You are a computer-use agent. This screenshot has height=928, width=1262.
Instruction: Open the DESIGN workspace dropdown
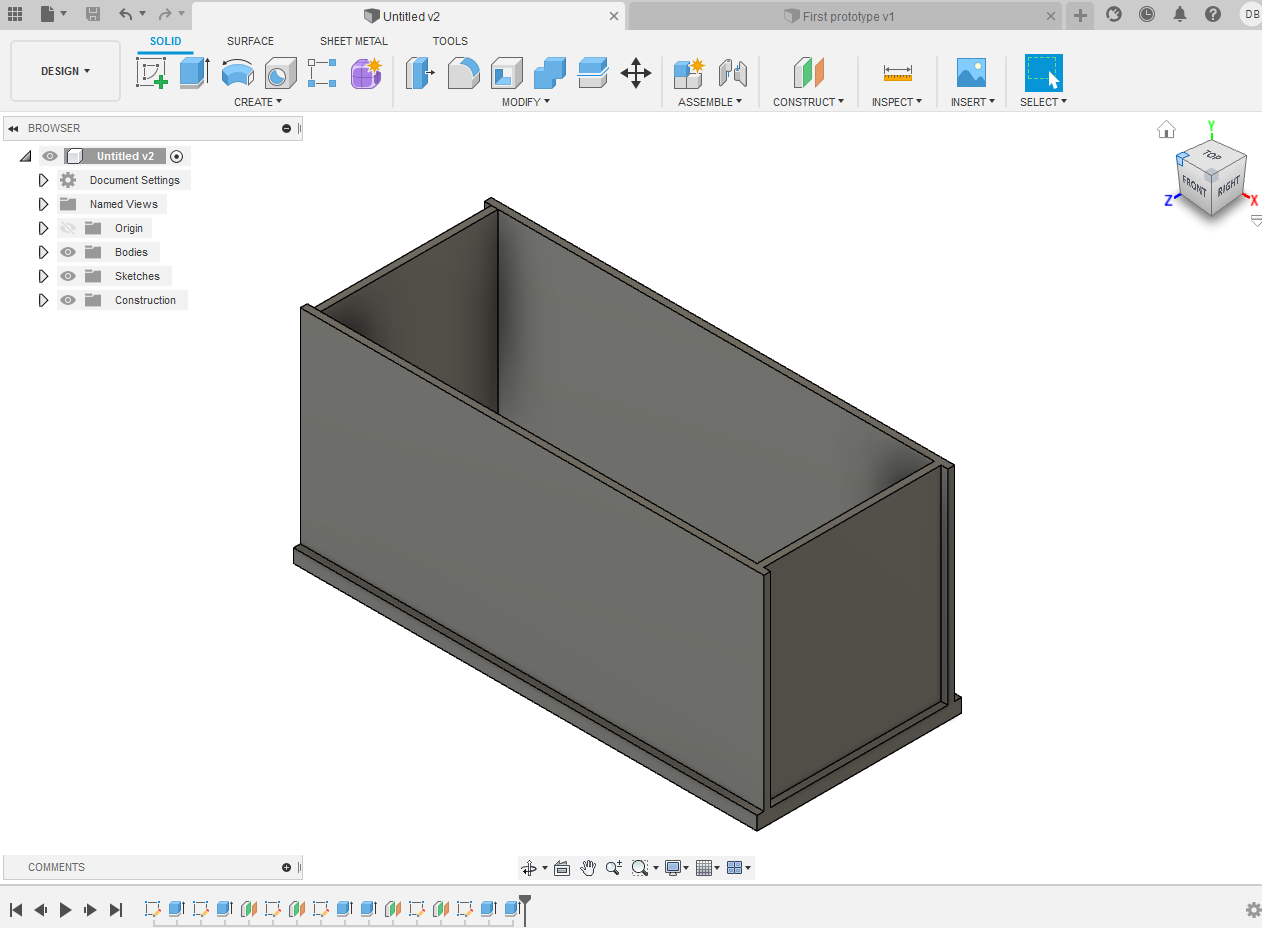[x=64, y=71]
